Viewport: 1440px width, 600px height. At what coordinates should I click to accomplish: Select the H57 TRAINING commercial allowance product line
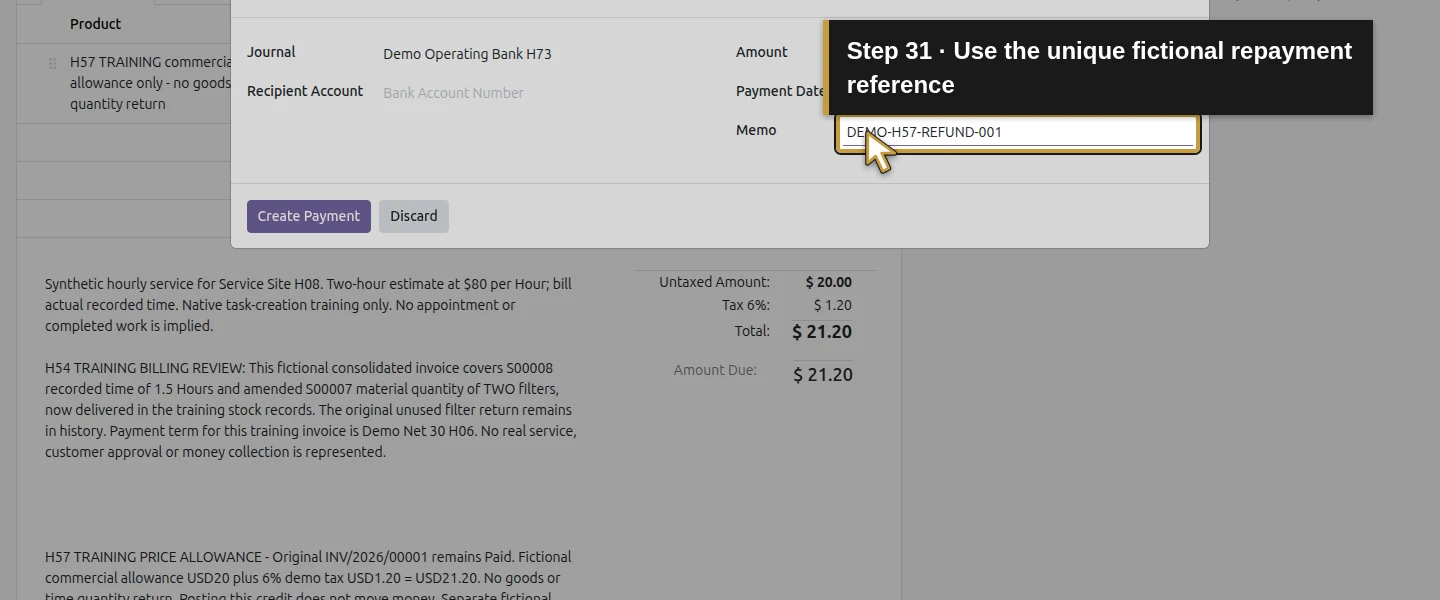point(150,83)
